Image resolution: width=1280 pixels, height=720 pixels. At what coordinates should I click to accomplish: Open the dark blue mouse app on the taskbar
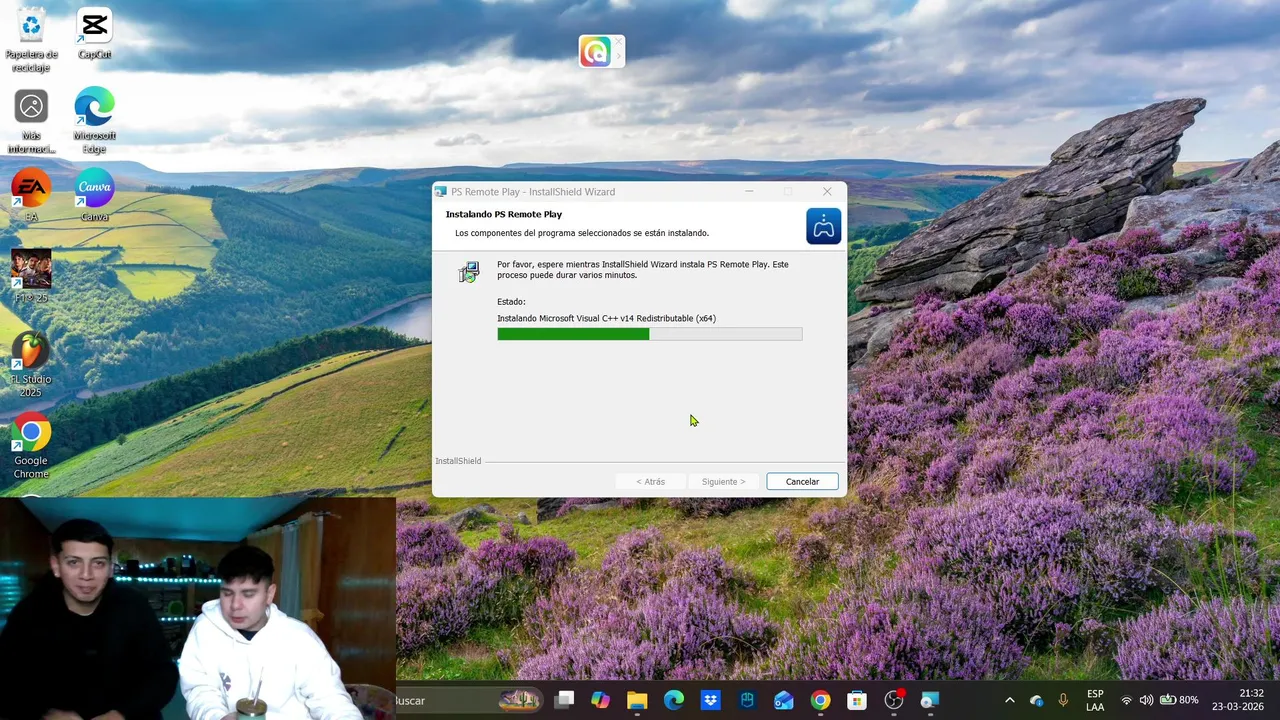747,700
